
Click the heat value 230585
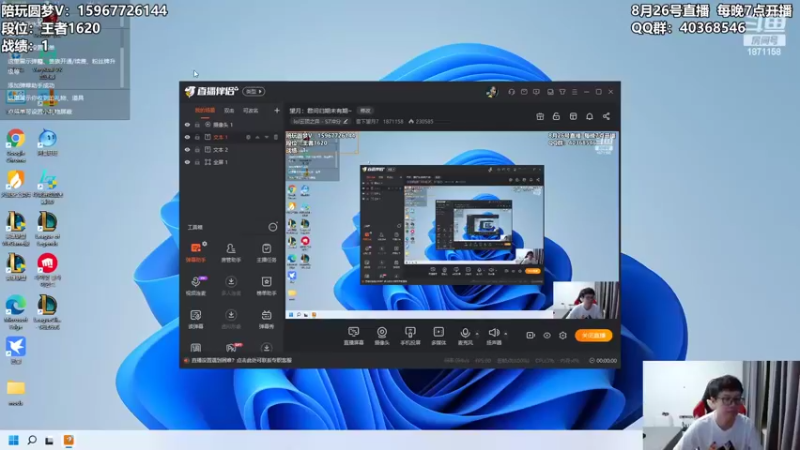421,121
